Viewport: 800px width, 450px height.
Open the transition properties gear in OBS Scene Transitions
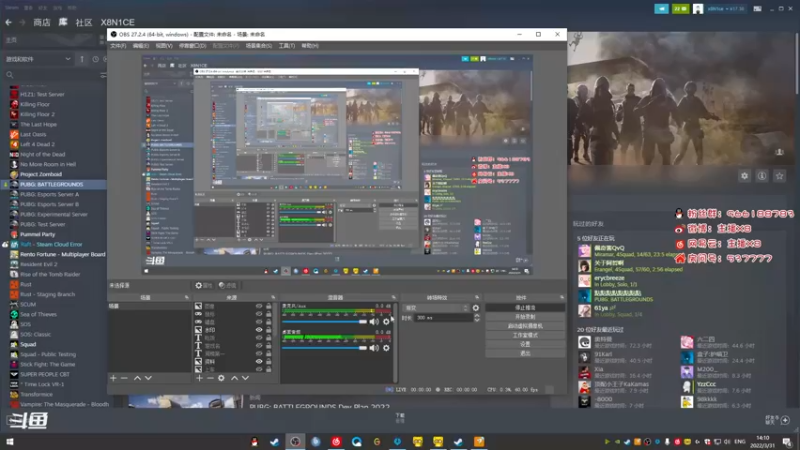[476, 308]
